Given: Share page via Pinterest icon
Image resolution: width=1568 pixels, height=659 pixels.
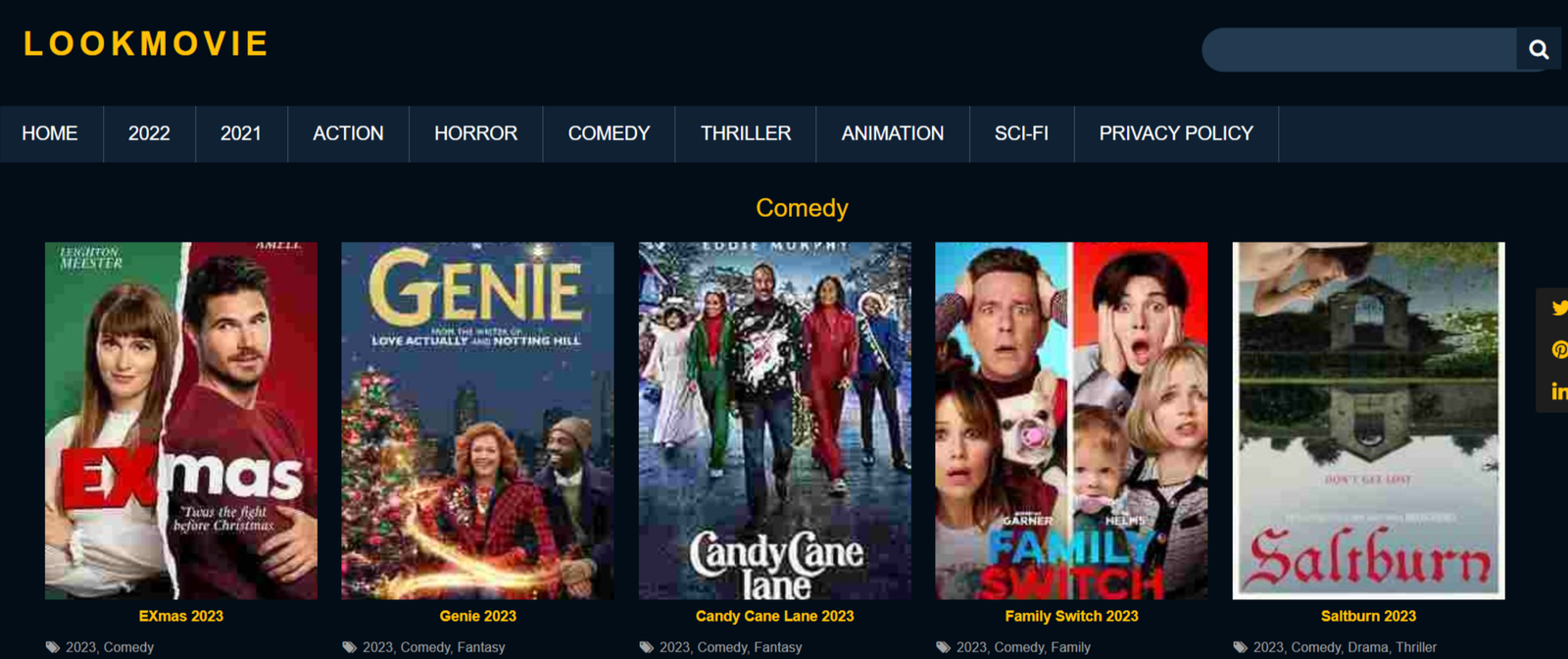Looking at the screenshot, I should click(1559, 350).
